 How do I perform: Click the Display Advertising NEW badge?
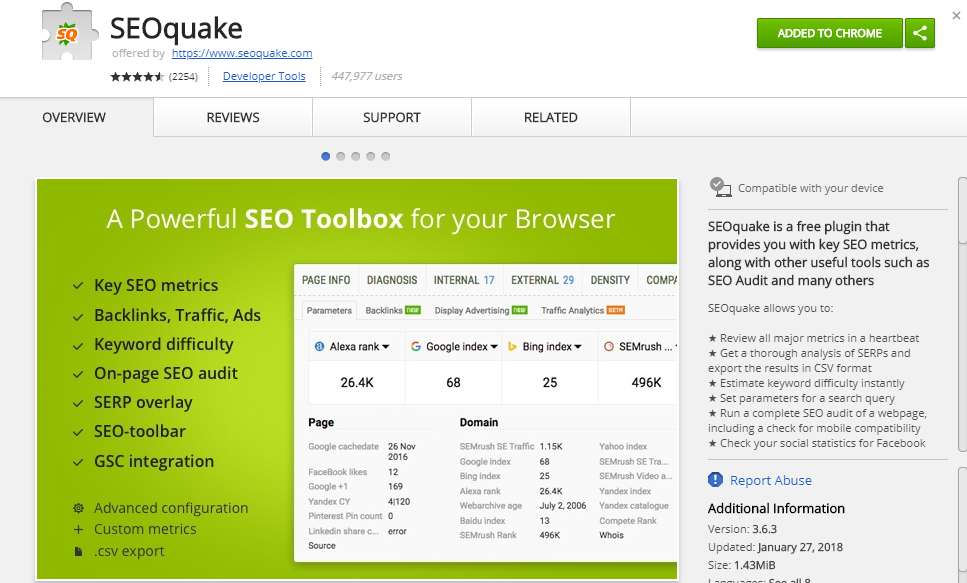[x=520, y=310]
